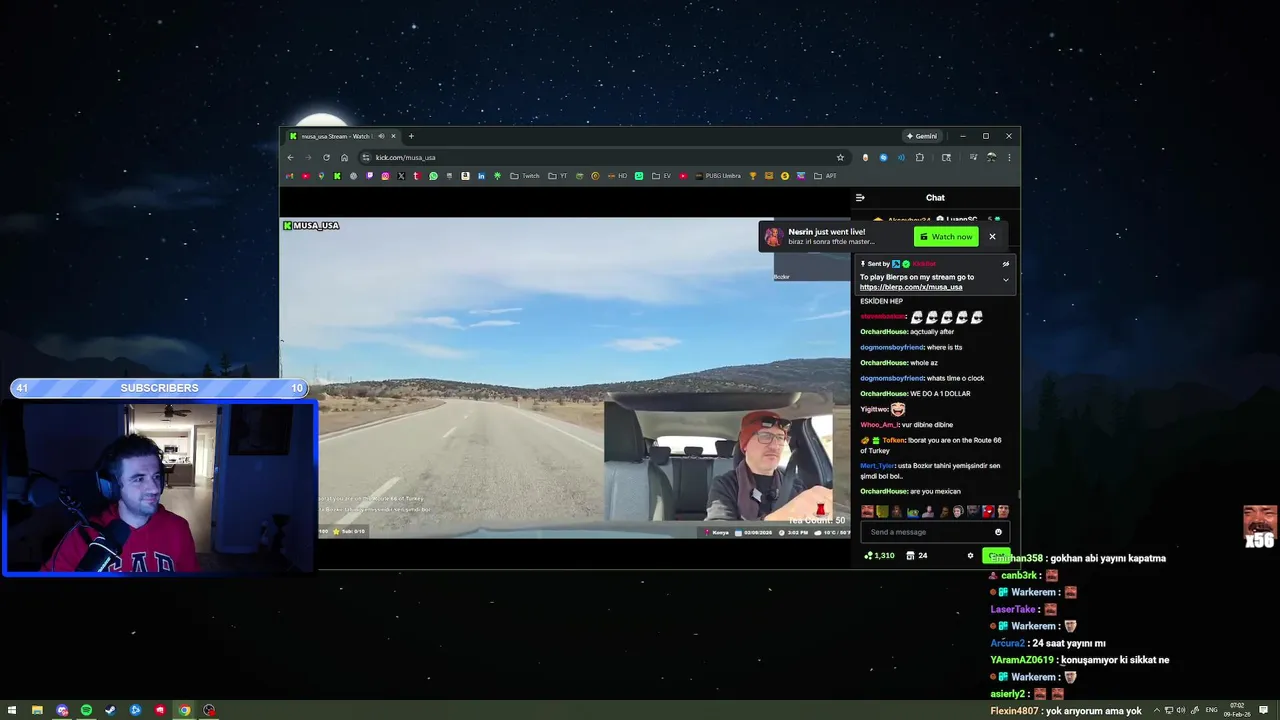Collapse the chat panel with arrow icon
1280x720 pixels.
pos(860,198)
